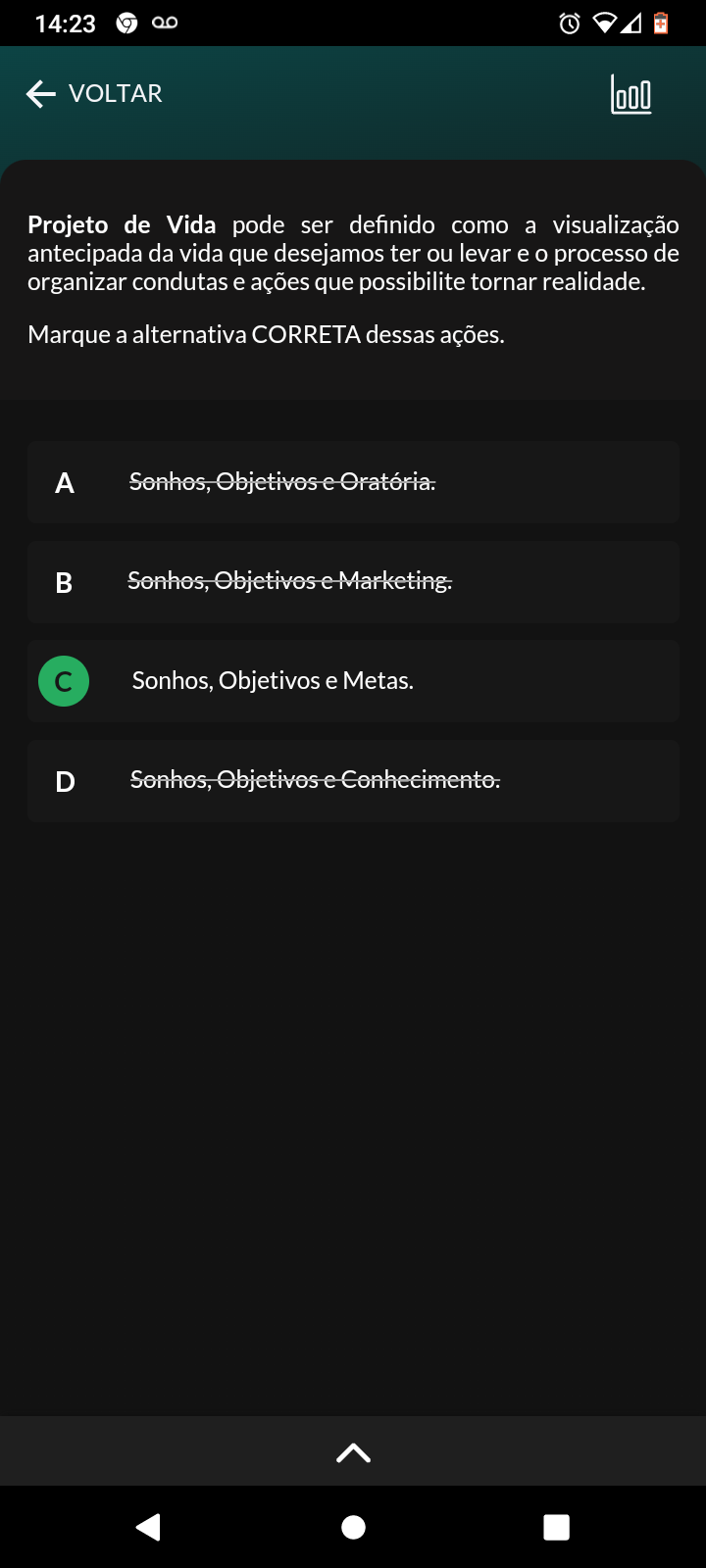The height and width of the screenshot is (1568, 706).
Task: Tap the VOLTAR label
Action: coord(116,94)
